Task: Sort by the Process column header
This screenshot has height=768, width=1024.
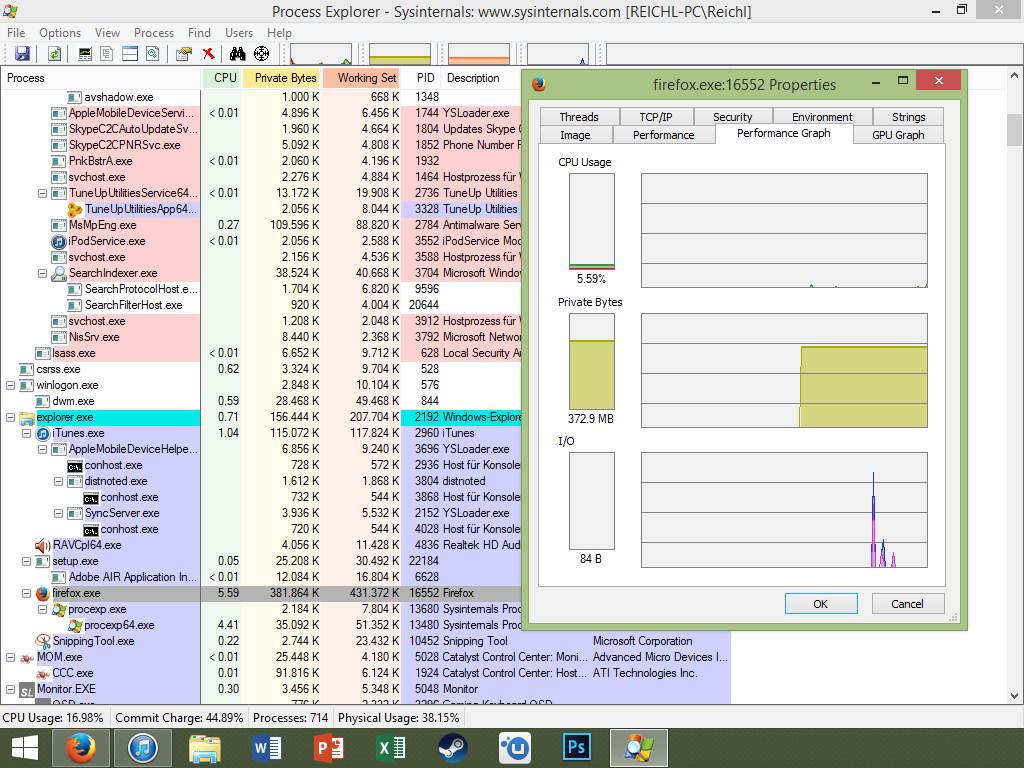Action: [101, 78]
